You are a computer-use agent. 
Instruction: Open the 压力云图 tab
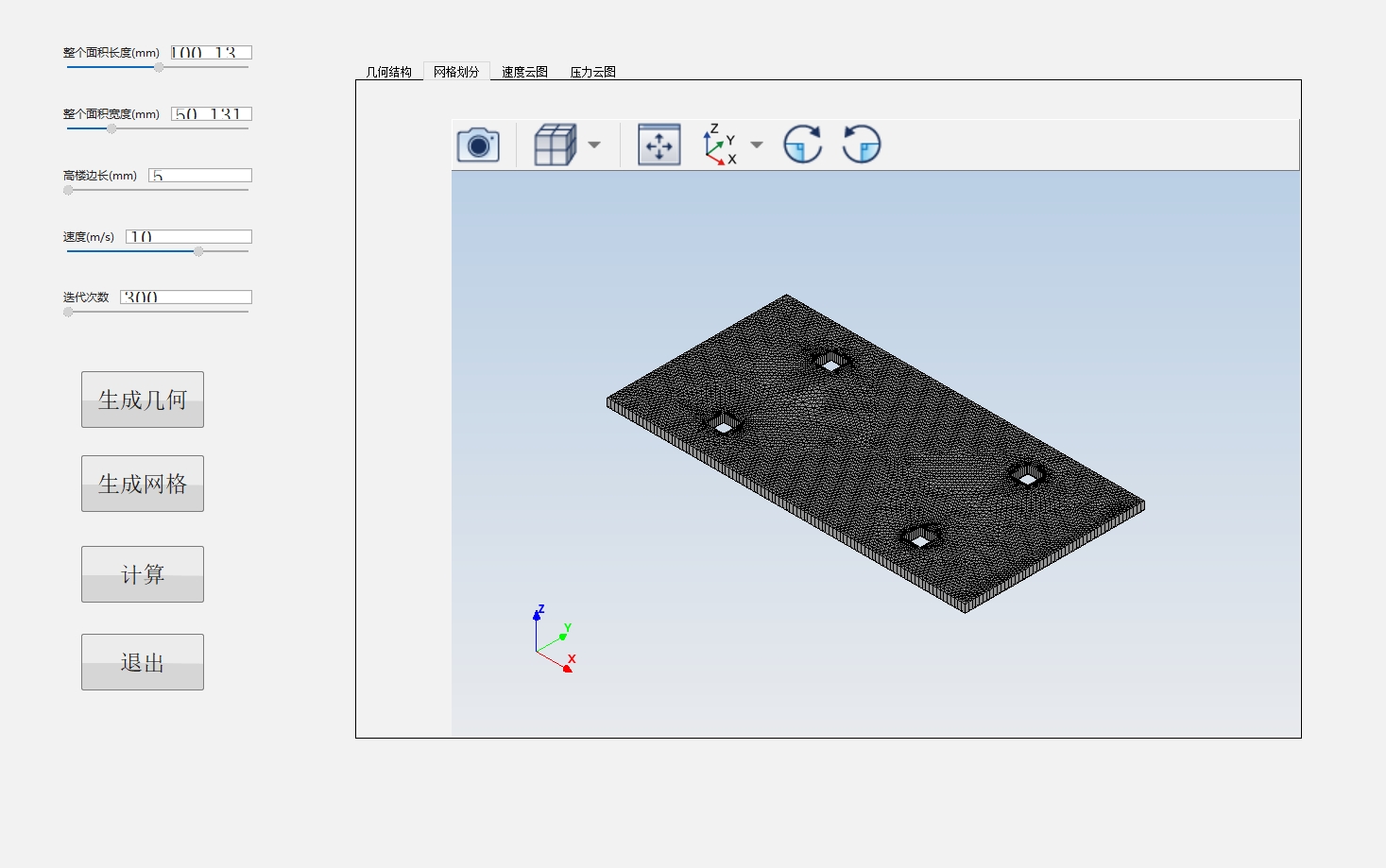coord(592,72)
